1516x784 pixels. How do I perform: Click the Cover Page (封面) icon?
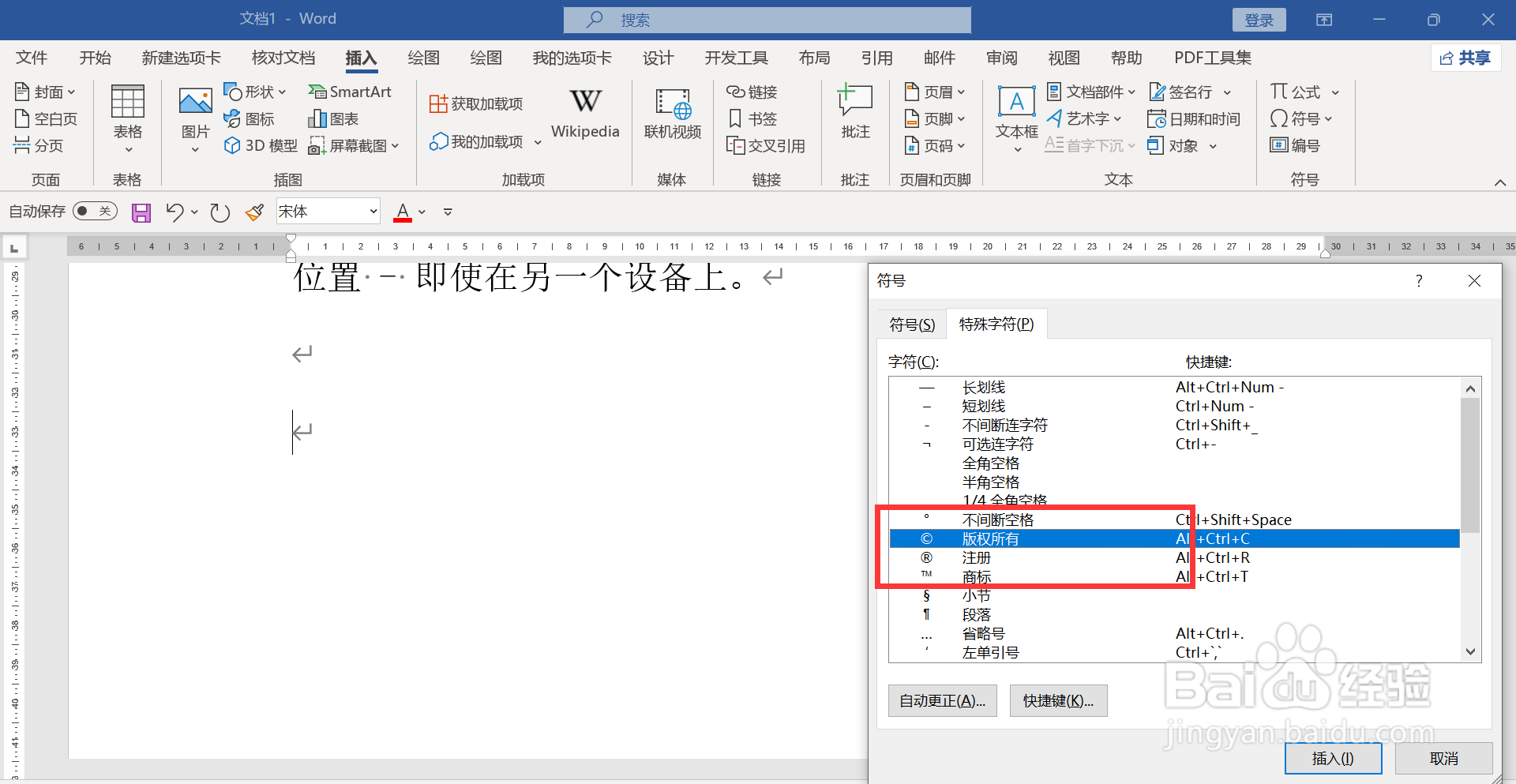coord(22,92)
